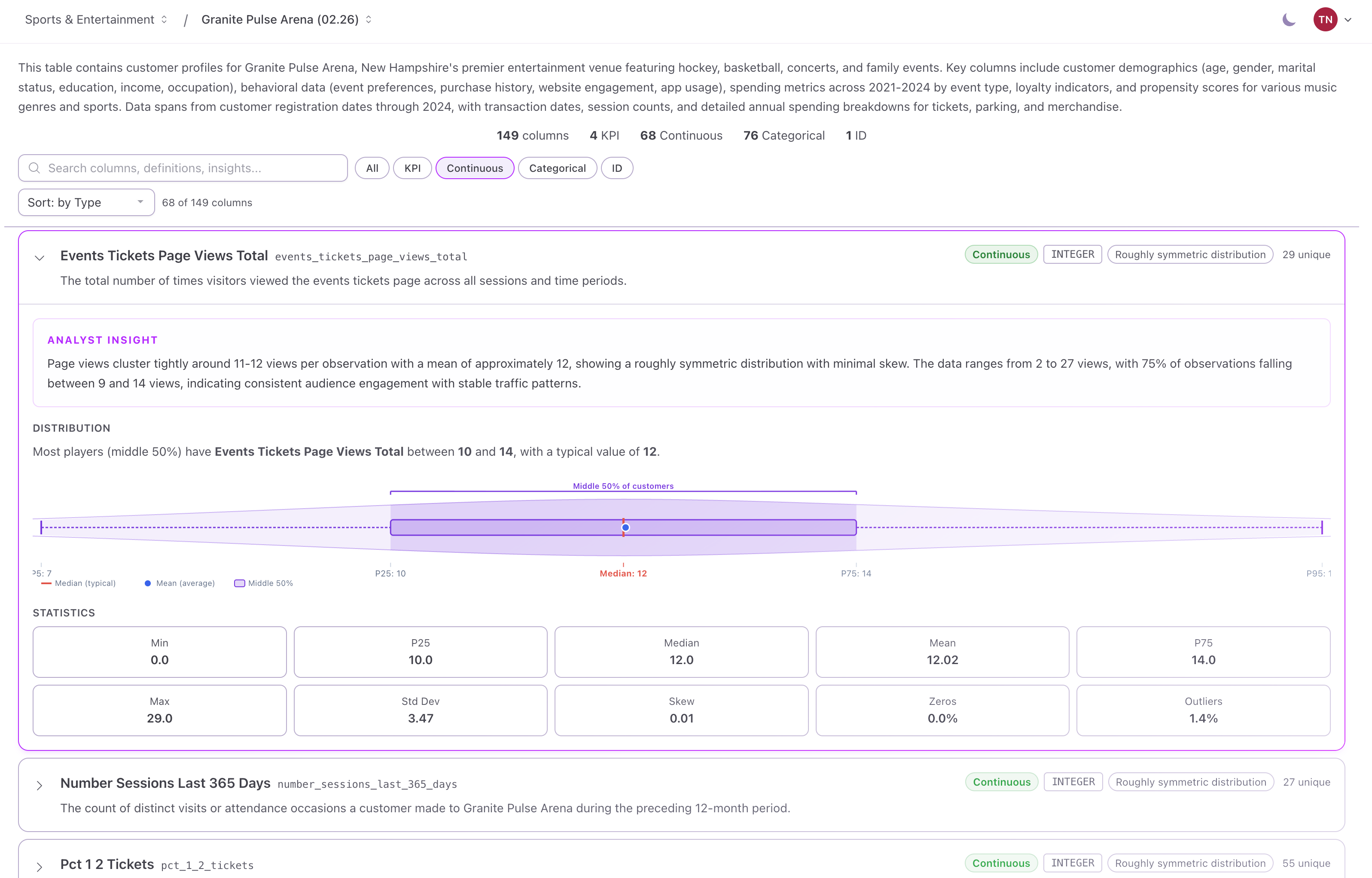Viewport: 1372px width, 878px height.
Task: Click the 68 Continuous summary count
Action: tap(681, 136)
